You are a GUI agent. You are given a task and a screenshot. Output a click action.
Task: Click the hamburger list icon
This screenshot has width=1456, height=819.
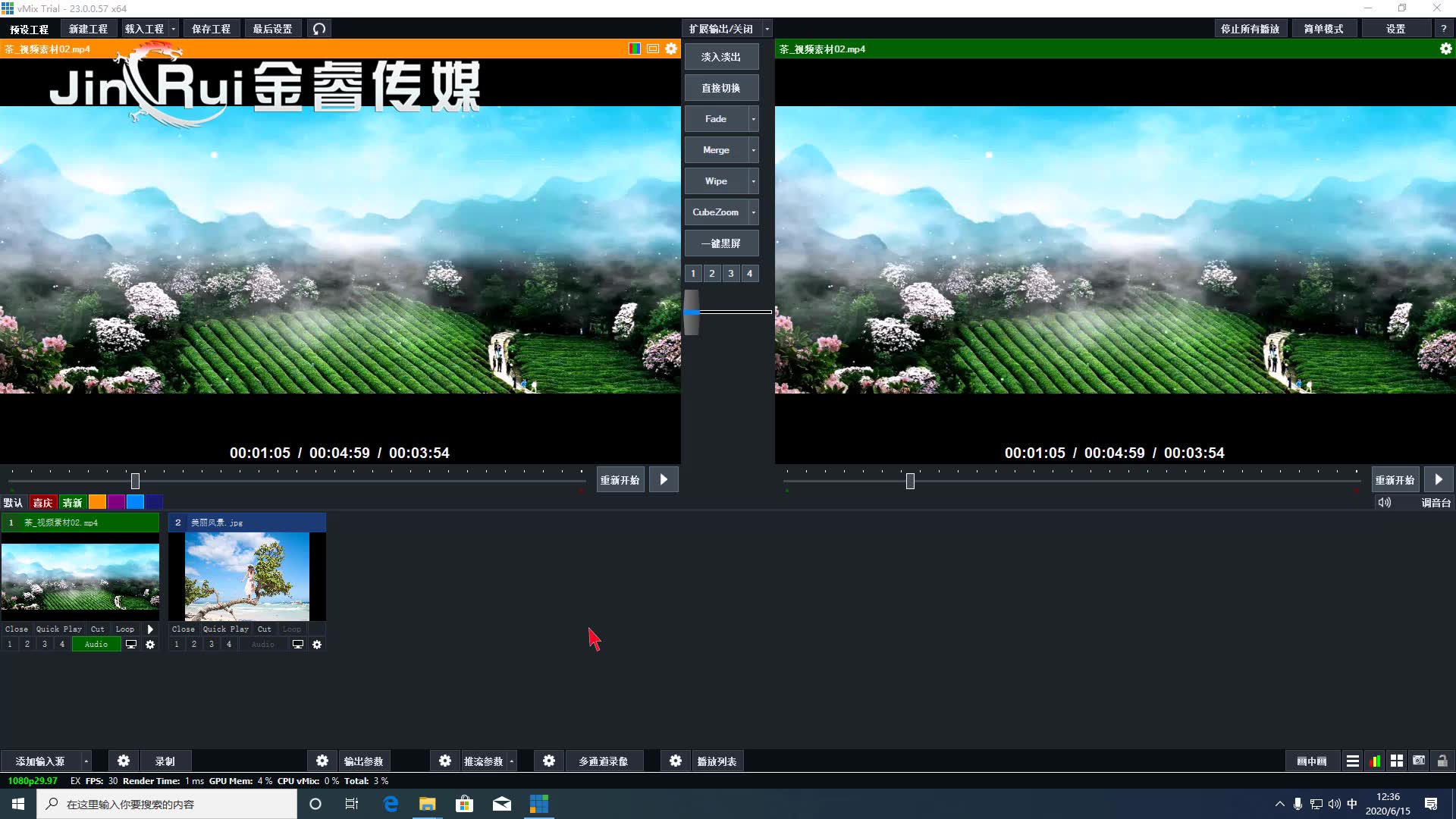[1352, 761]
